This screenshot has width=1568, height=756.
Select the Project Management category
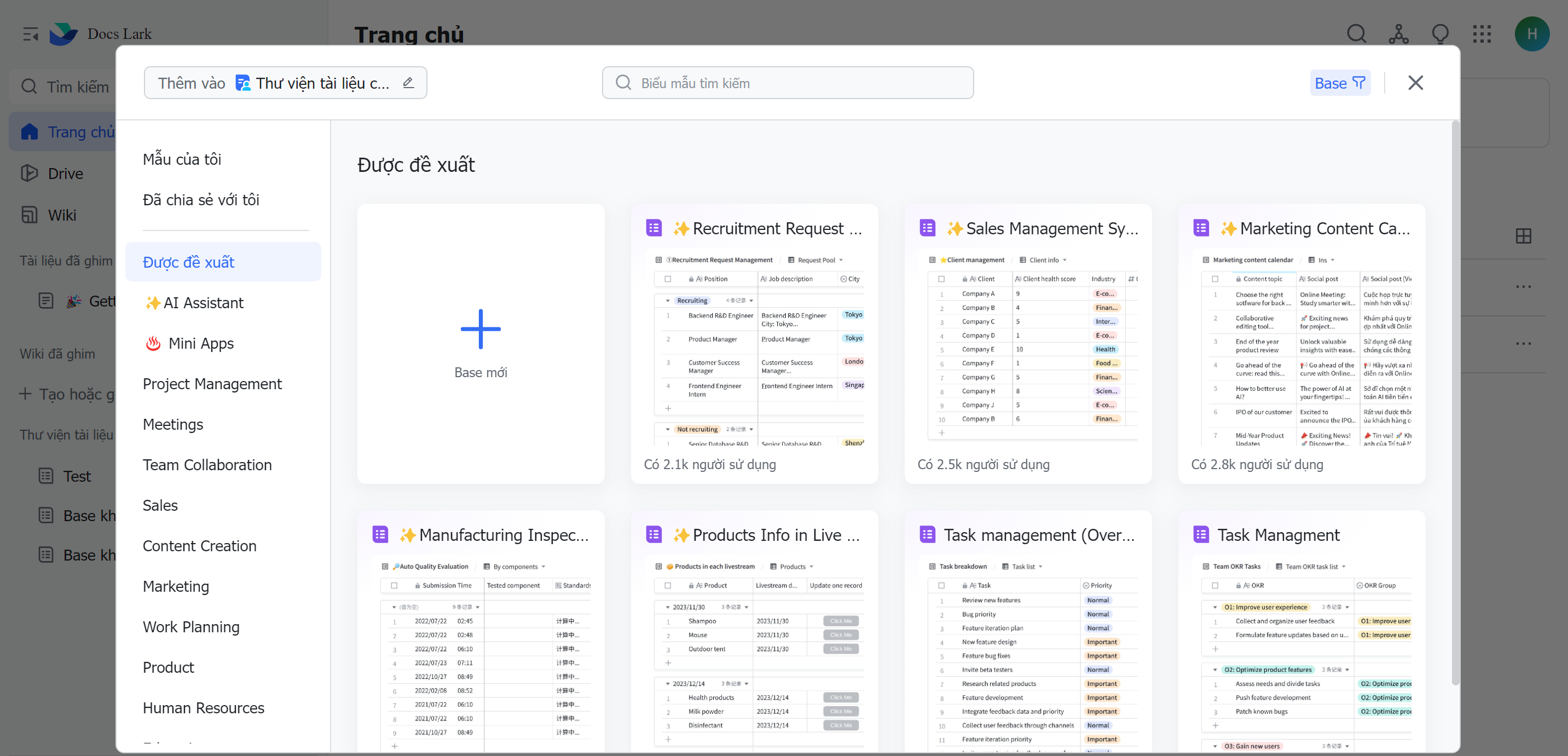212,384
